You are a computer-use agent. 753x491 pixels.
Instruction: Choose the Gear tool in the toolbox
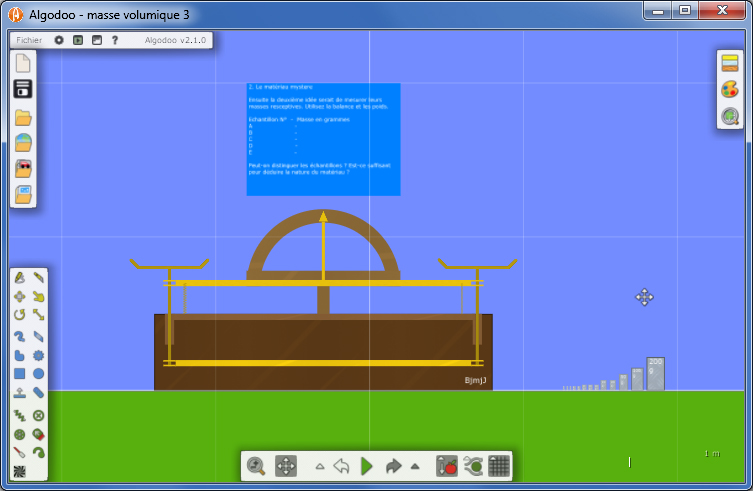[x=38, y=355]
